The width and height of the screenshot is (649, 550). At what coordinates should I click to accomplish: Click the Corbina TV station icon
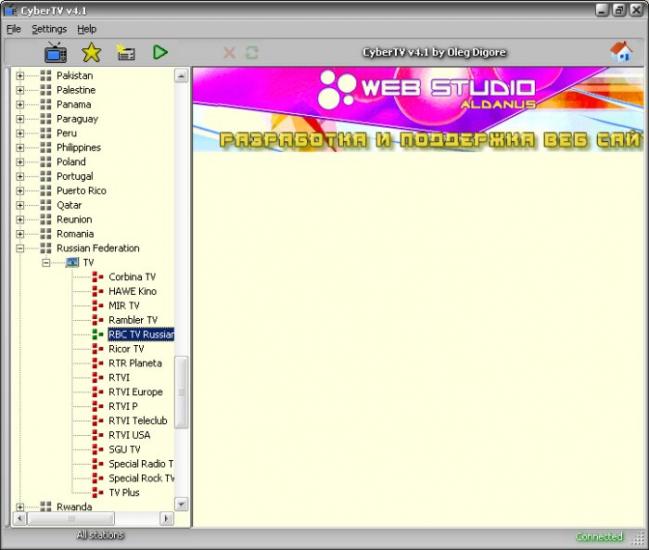tap(98, 277)
